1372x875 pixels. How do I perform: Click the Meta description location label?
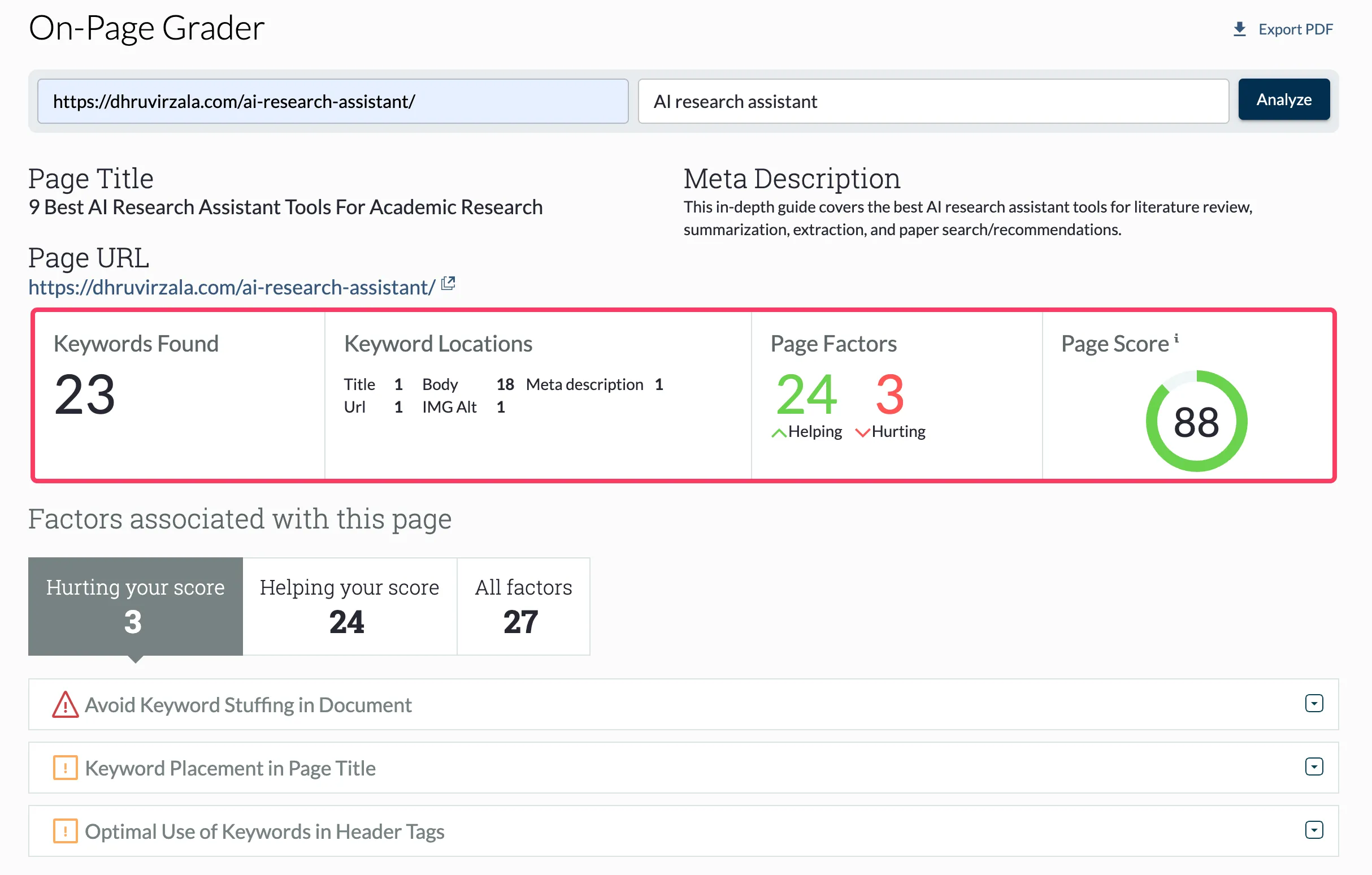585,385
